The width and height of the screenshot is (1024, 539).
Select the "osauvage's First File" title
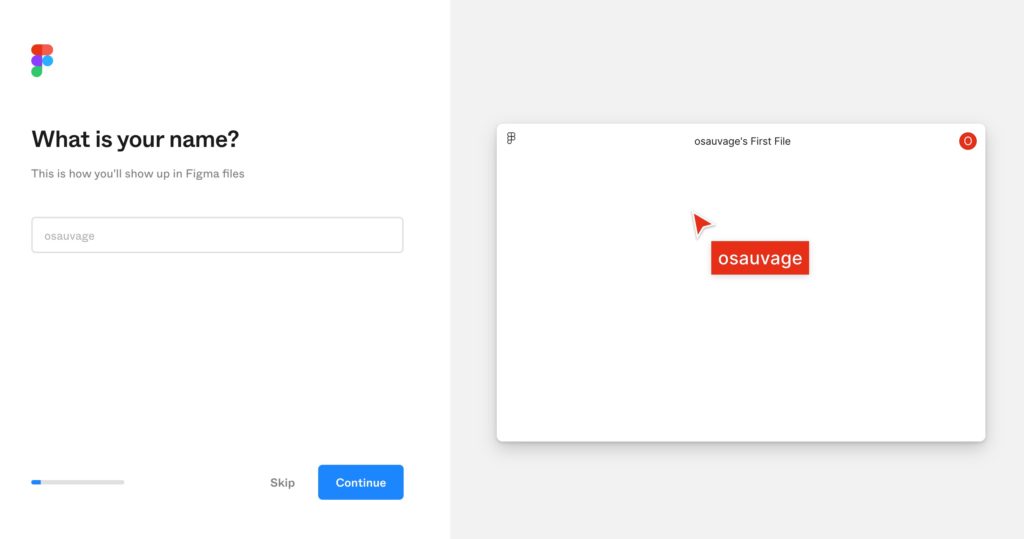tap(742, 141)
